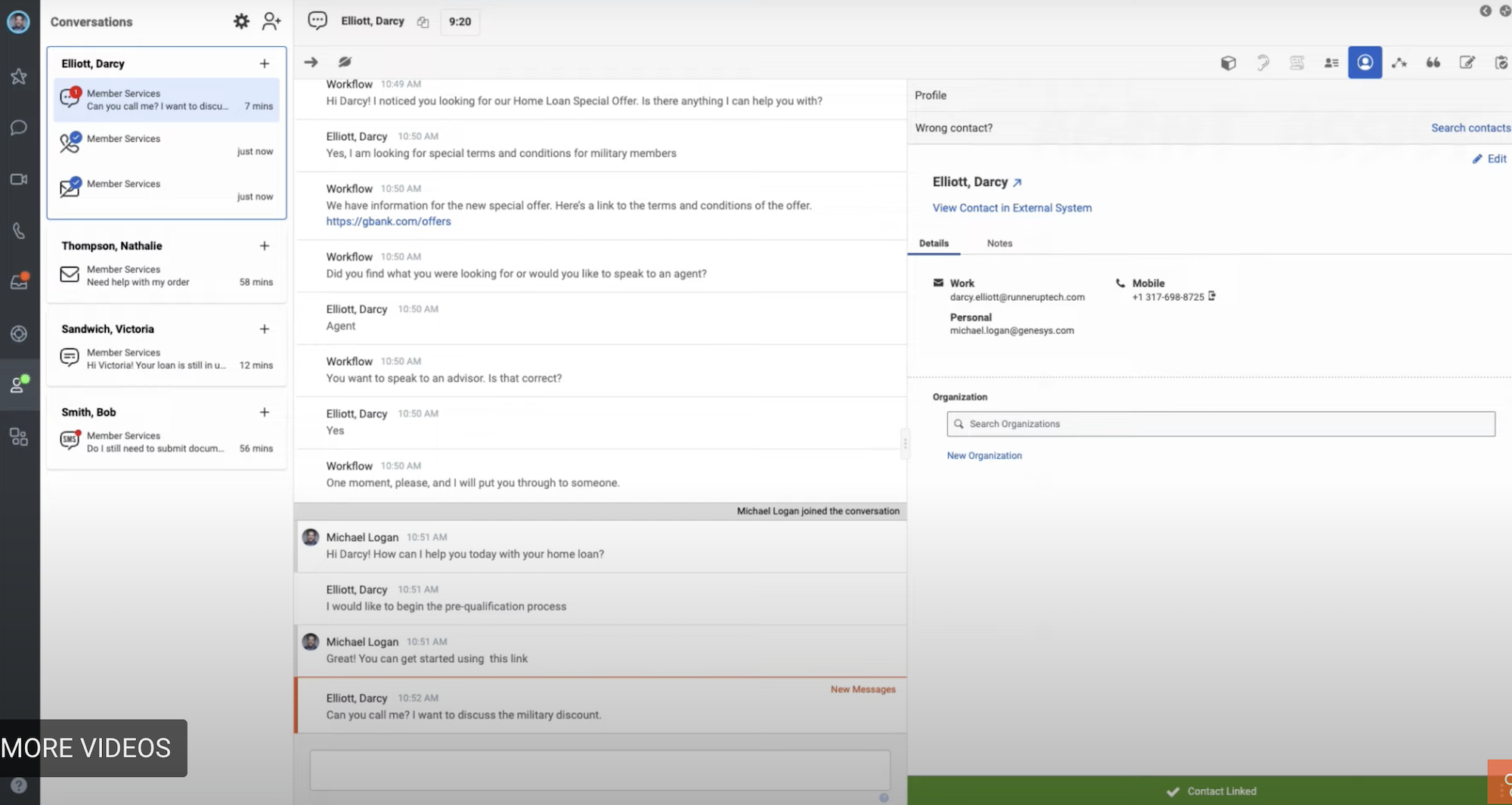
Task: Open the script panel icon in right toolbar
Action: coord(1297,63)
